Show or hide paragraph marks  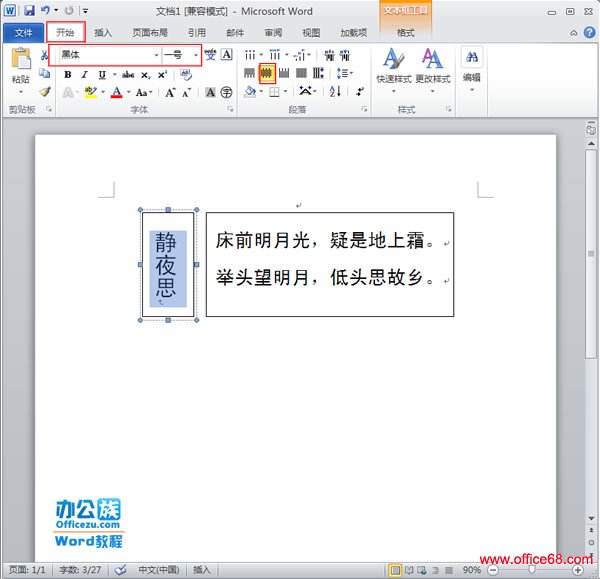tap(360, 91)
